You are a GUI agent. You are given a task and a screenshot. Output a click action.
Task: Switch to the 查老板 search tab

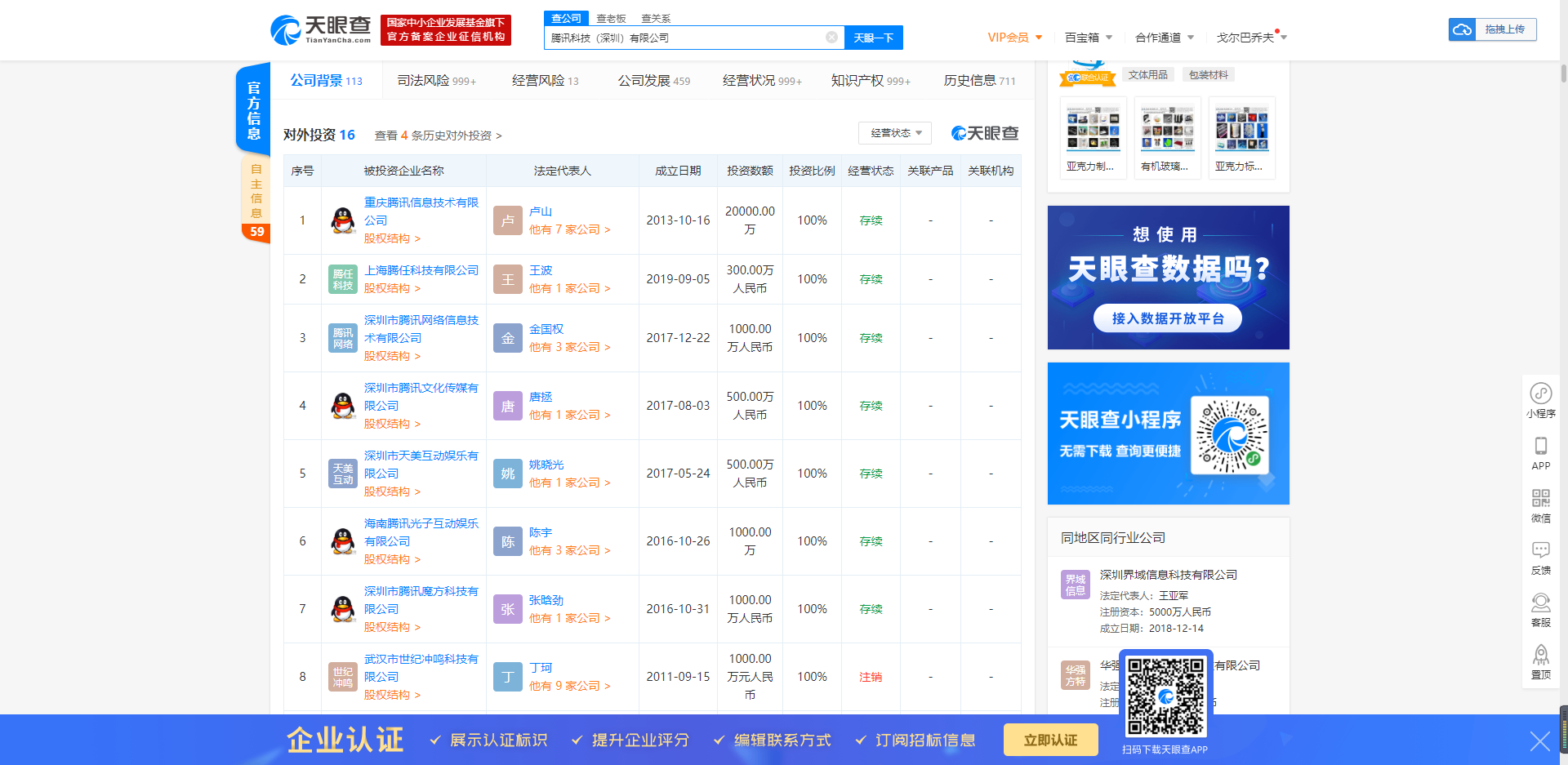(x=611, y=18)
